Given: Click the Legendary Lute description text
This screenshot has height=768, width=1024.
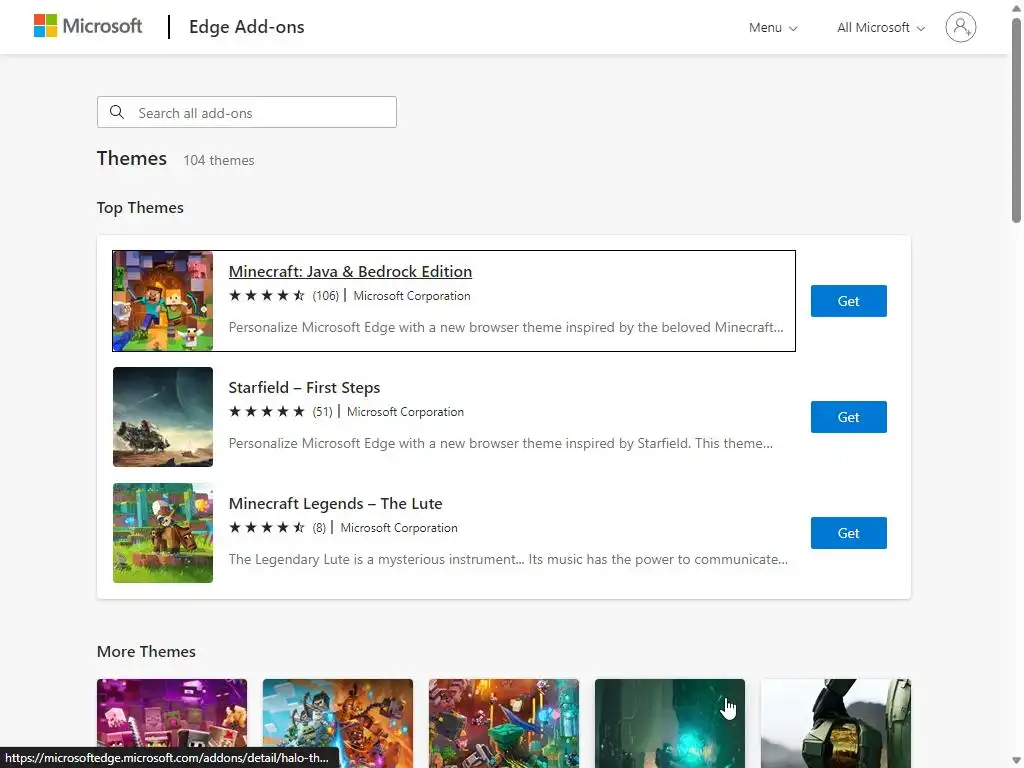Looking at the screenshot, I should [x=508, y=560].
